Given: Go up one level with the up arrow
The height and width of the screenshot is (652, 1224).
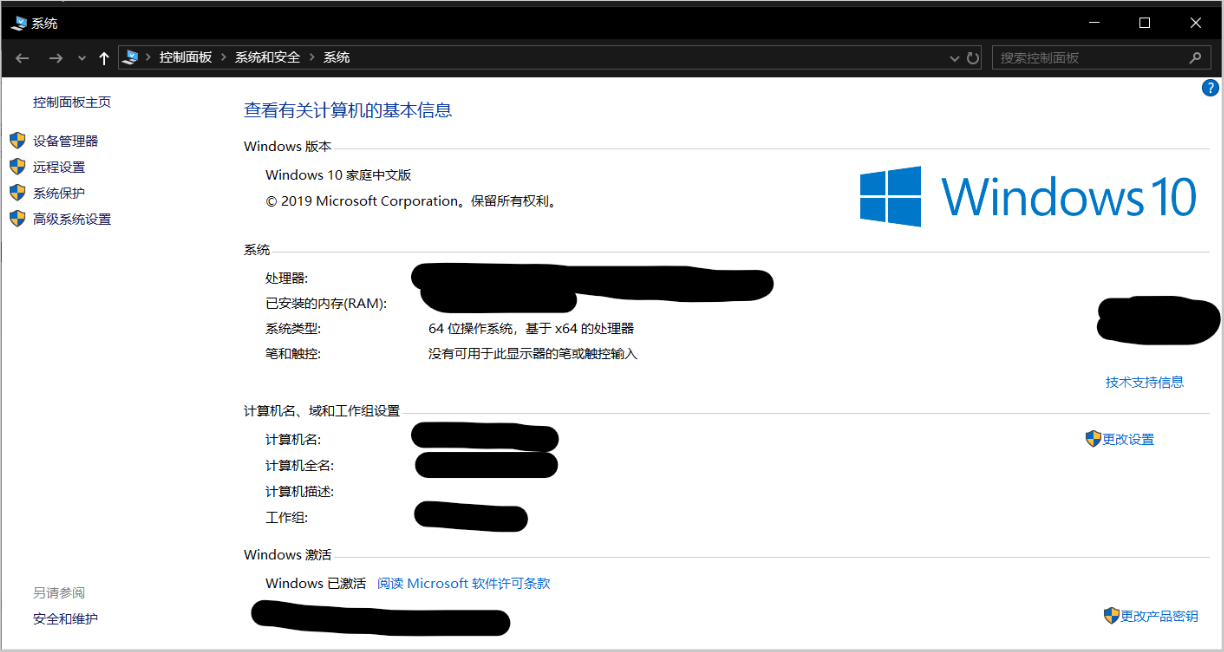Looking at the screenshot, I should (104, 58).
